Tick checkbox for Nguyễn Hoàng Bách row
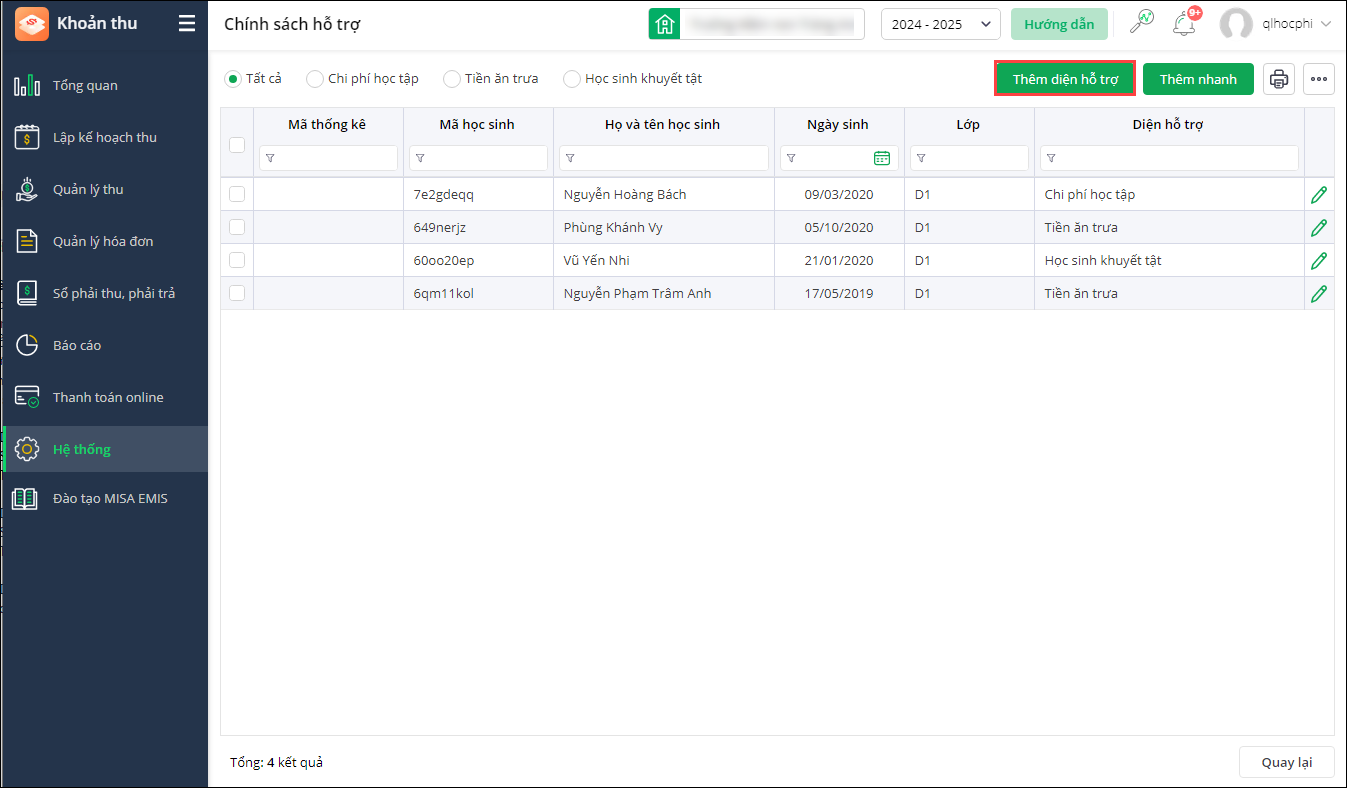 (x=237, y=194)
